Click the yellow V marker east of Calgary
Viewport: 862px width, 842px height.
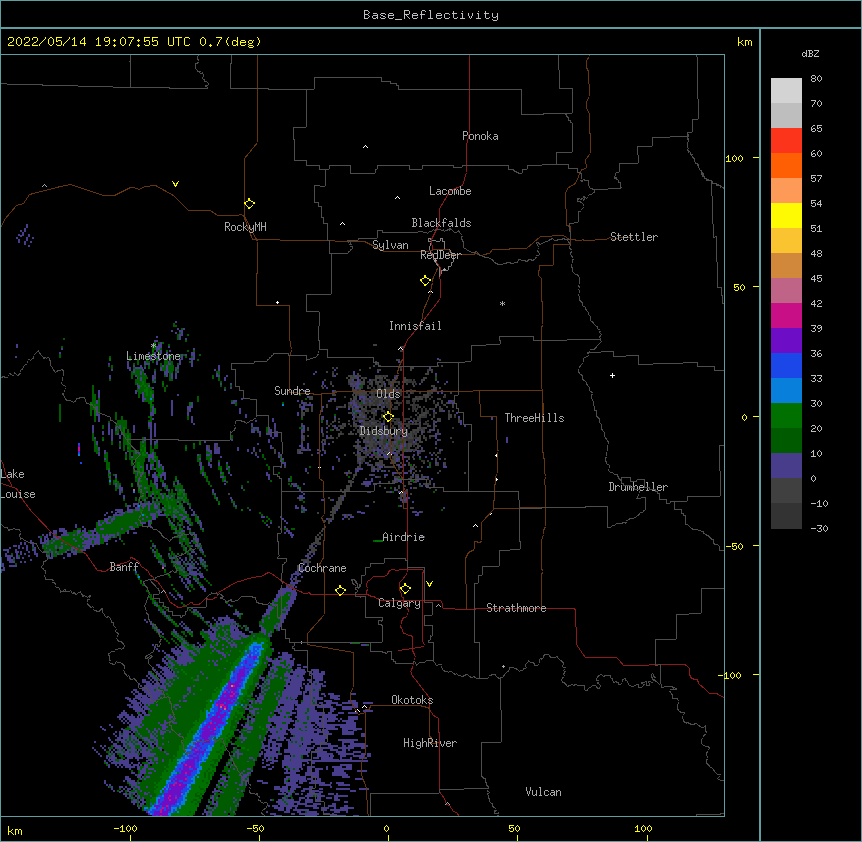(x=429, y=584)
